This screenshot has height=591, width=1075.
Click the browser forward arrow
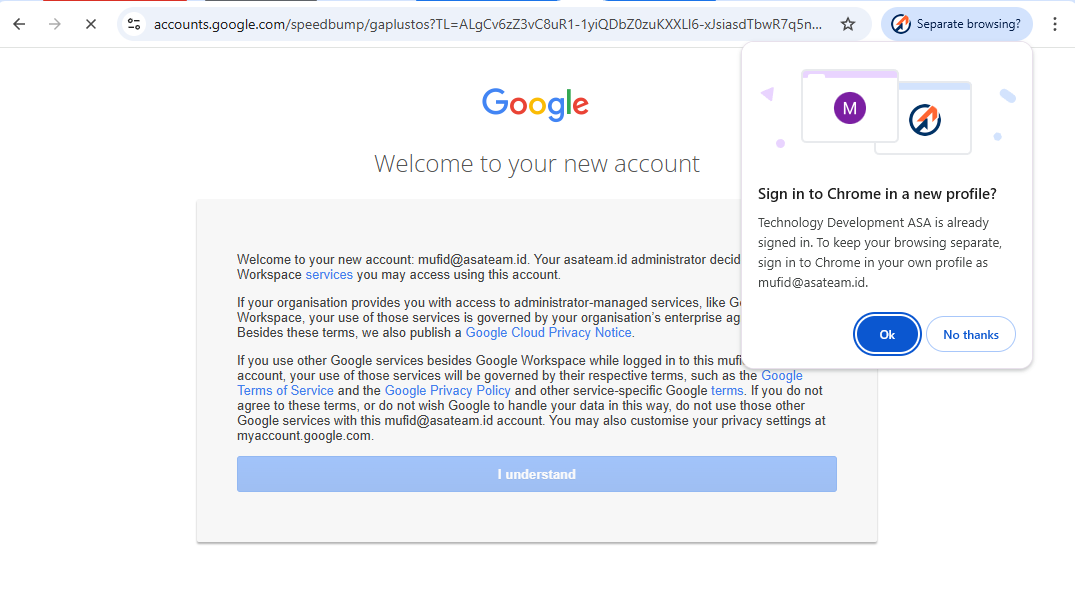(55, 24)
